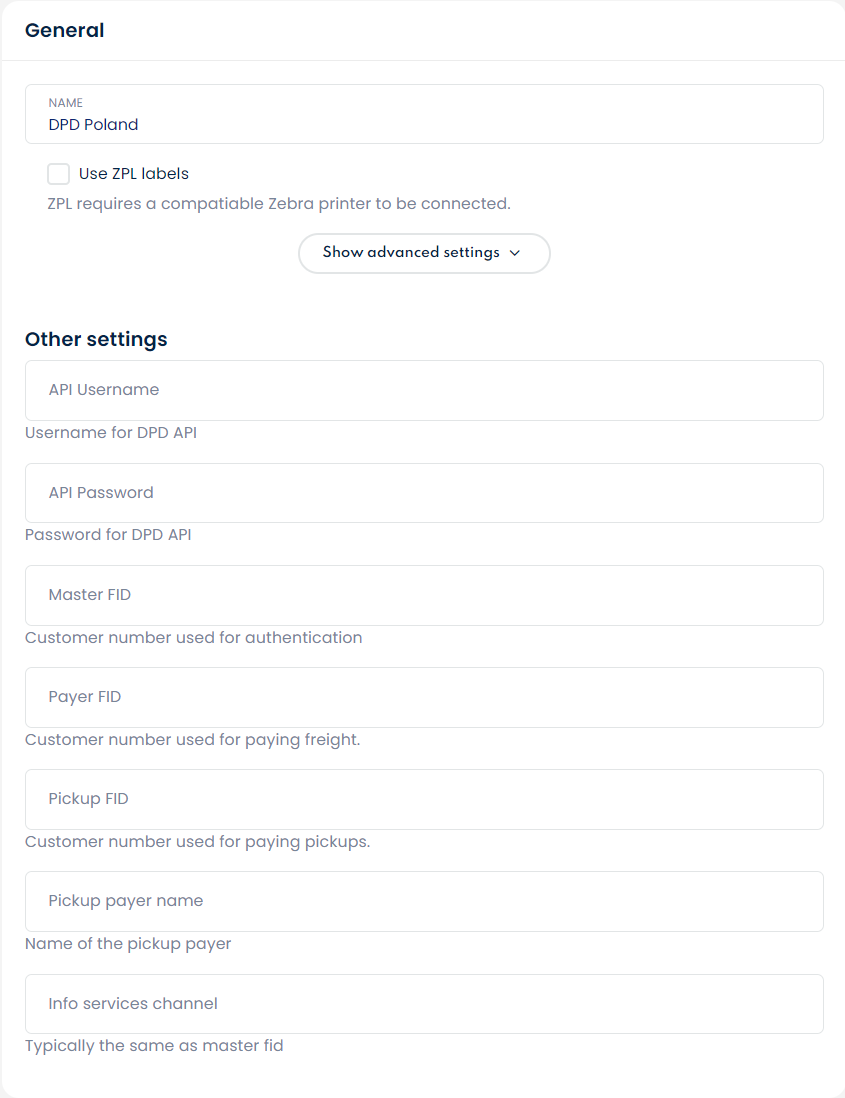Click the Pickup payer name field
This screenshot has height=1098, width=845.
pyautogui.click(x=424, y=901)
